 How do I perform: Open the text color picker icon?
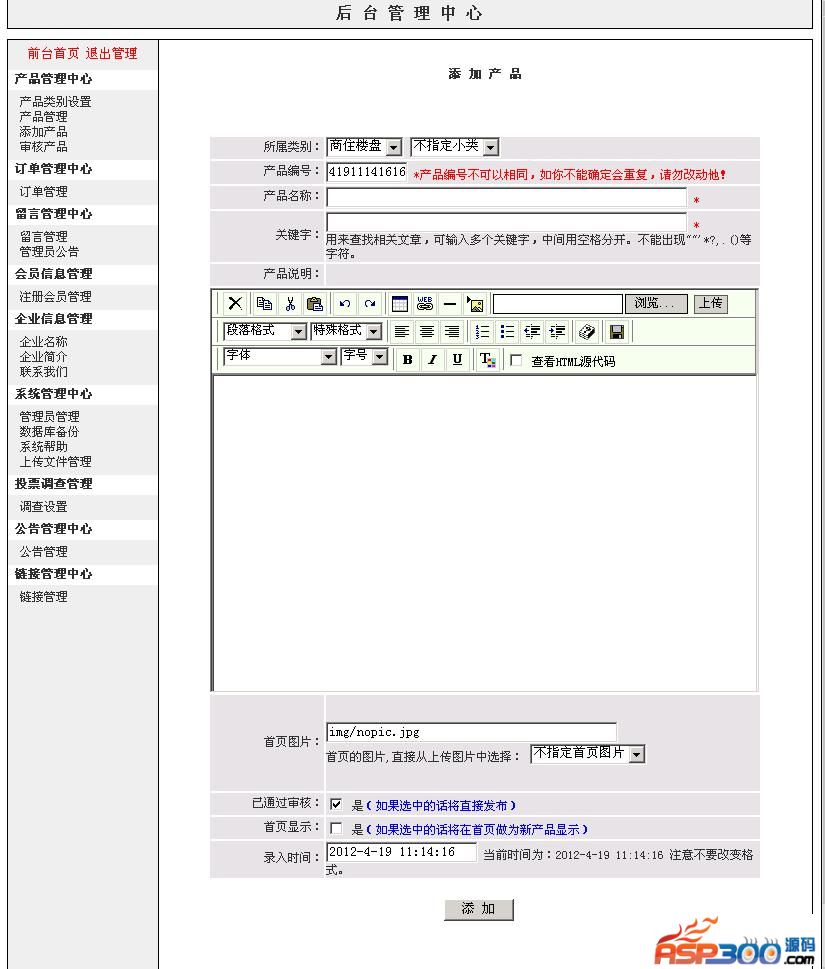click(x=487, y=359)
